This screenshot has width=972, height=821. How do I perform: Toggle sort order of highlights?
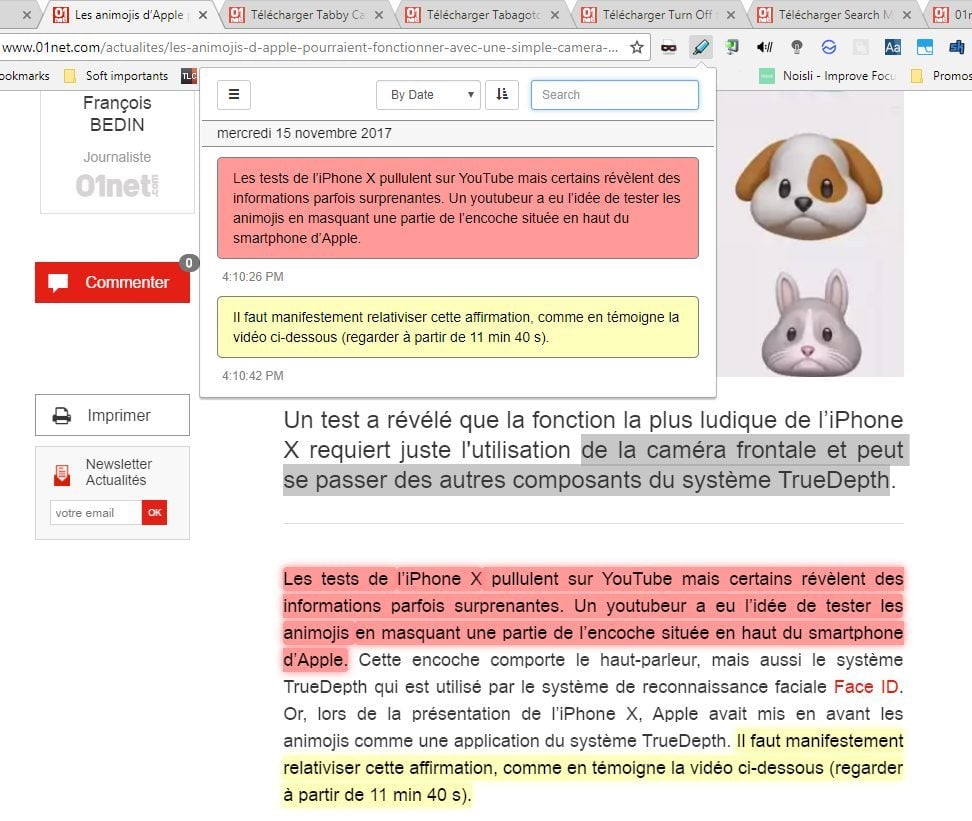[501, 94]
